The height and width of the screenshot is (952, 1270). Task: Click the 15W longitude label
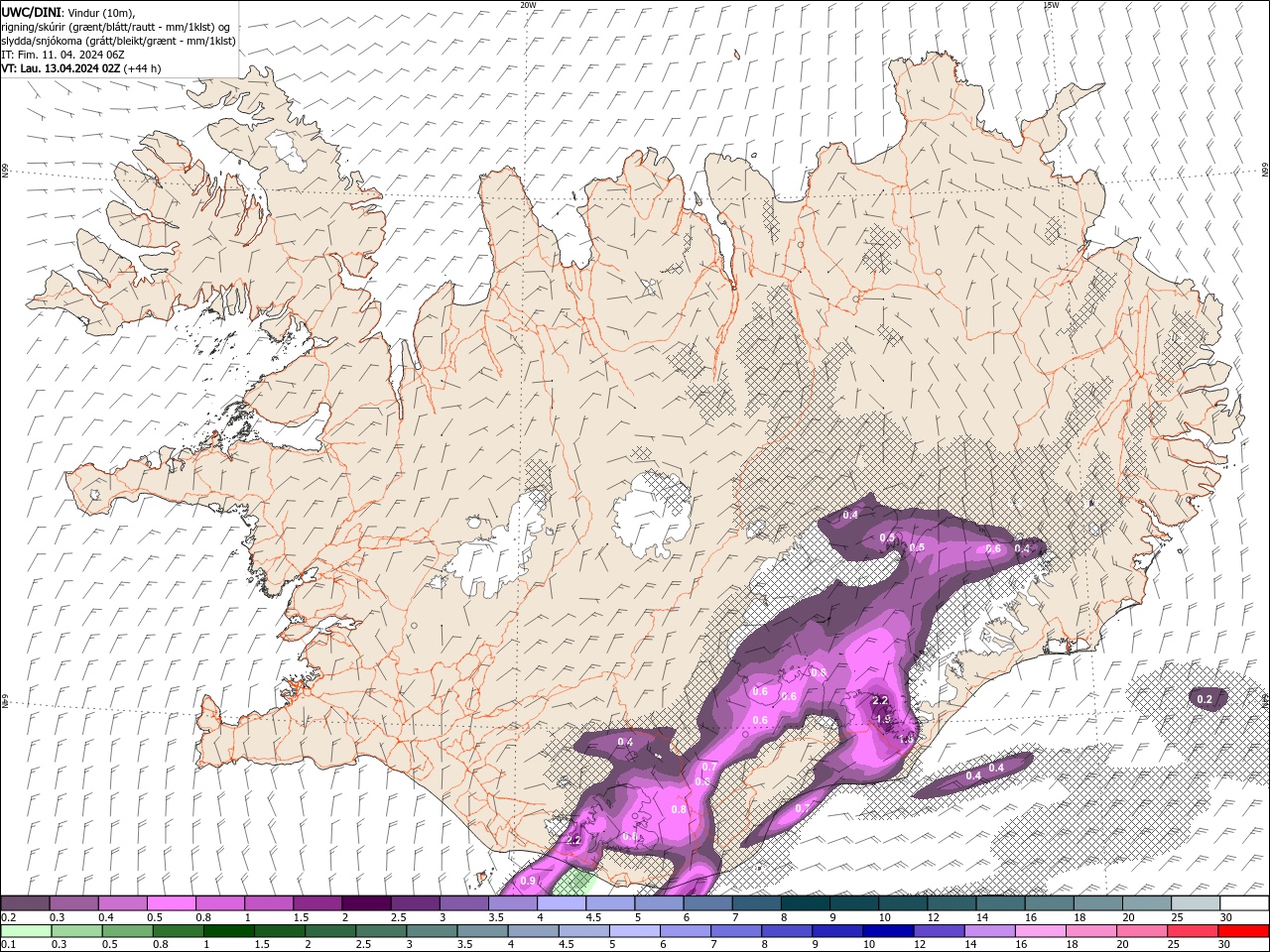coord(1051,5)
